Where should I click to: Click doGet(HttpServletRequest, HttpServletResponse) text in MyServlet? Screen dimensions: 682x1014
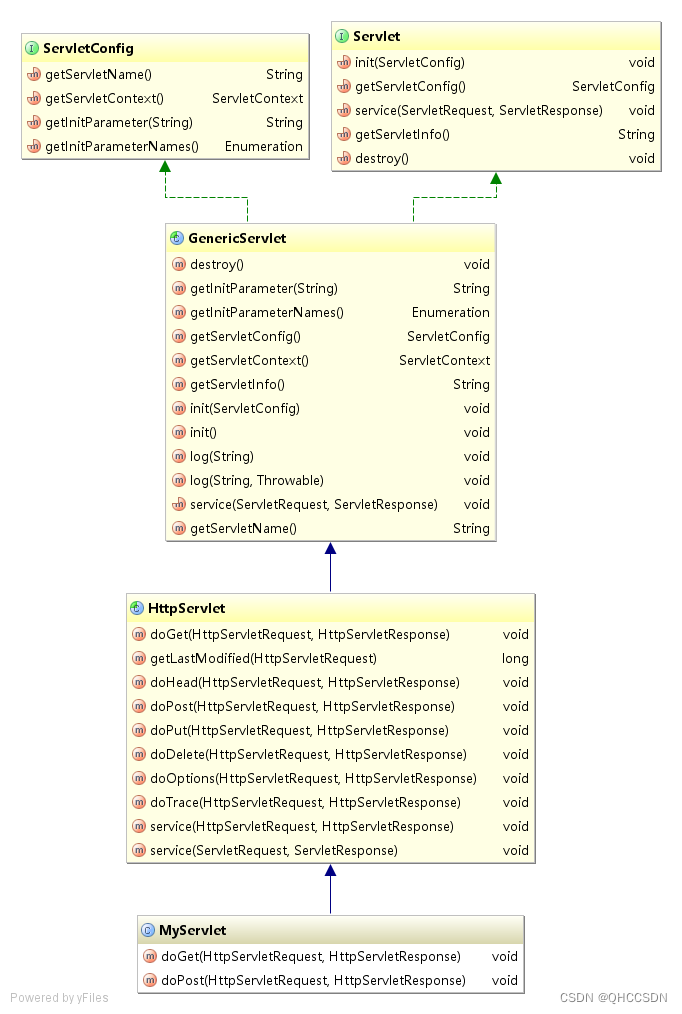(311, 956)
